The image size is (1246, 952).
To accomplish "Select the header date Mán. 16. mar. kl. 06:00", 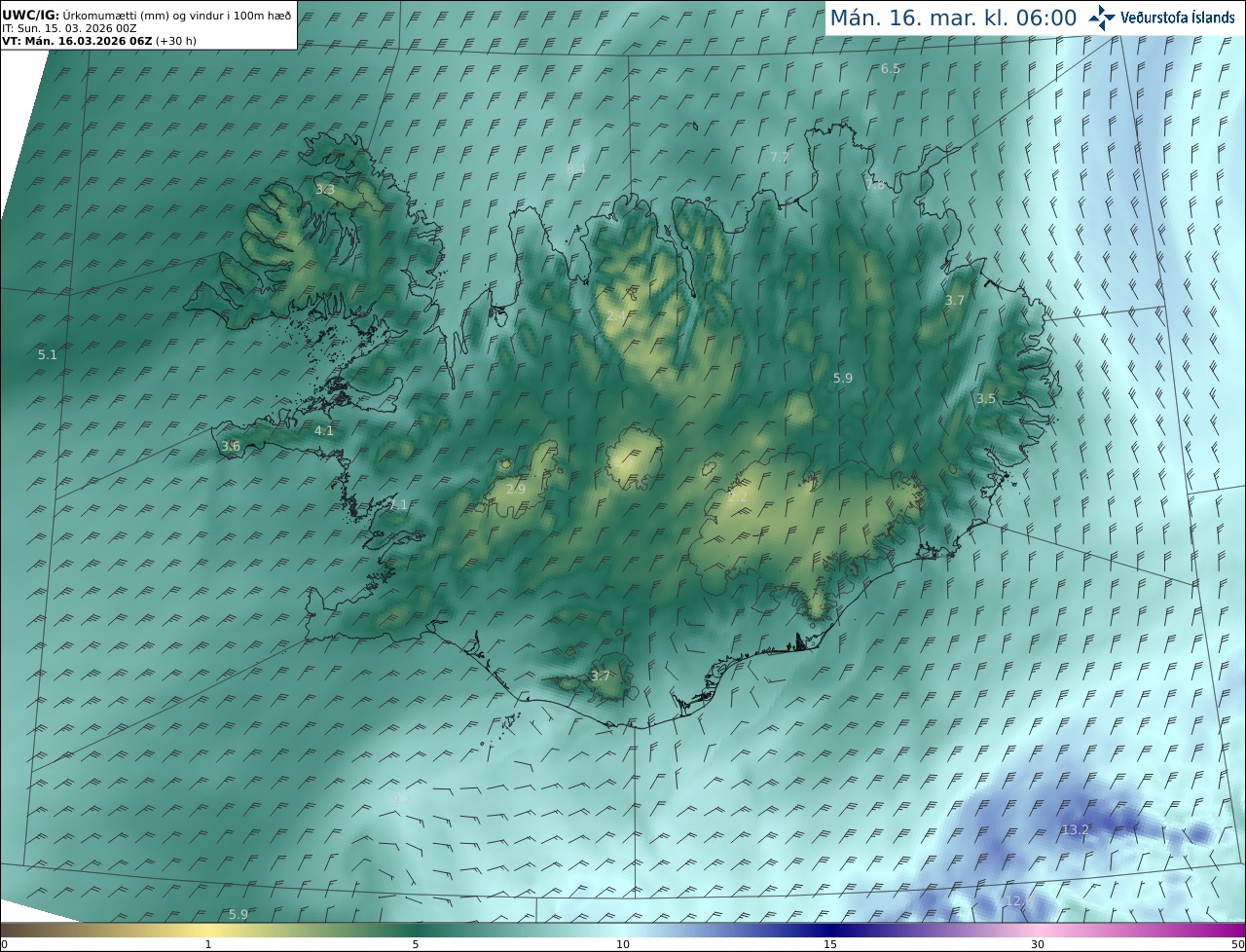I will tap(953, 18).
